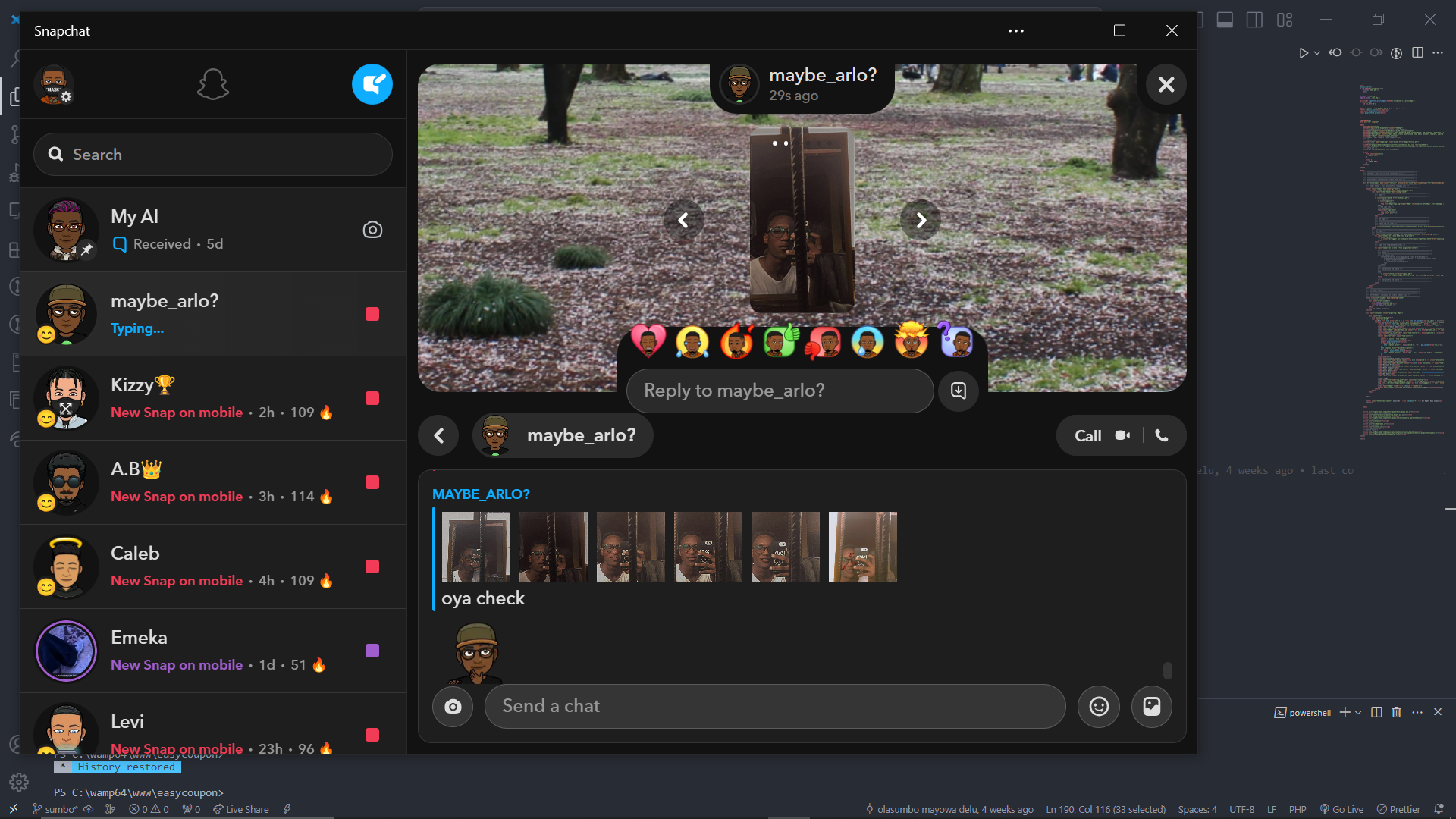This screenshot has width=1456, height=819.
Task: Open the My AI conversation
Action: [x=213, y=230]
